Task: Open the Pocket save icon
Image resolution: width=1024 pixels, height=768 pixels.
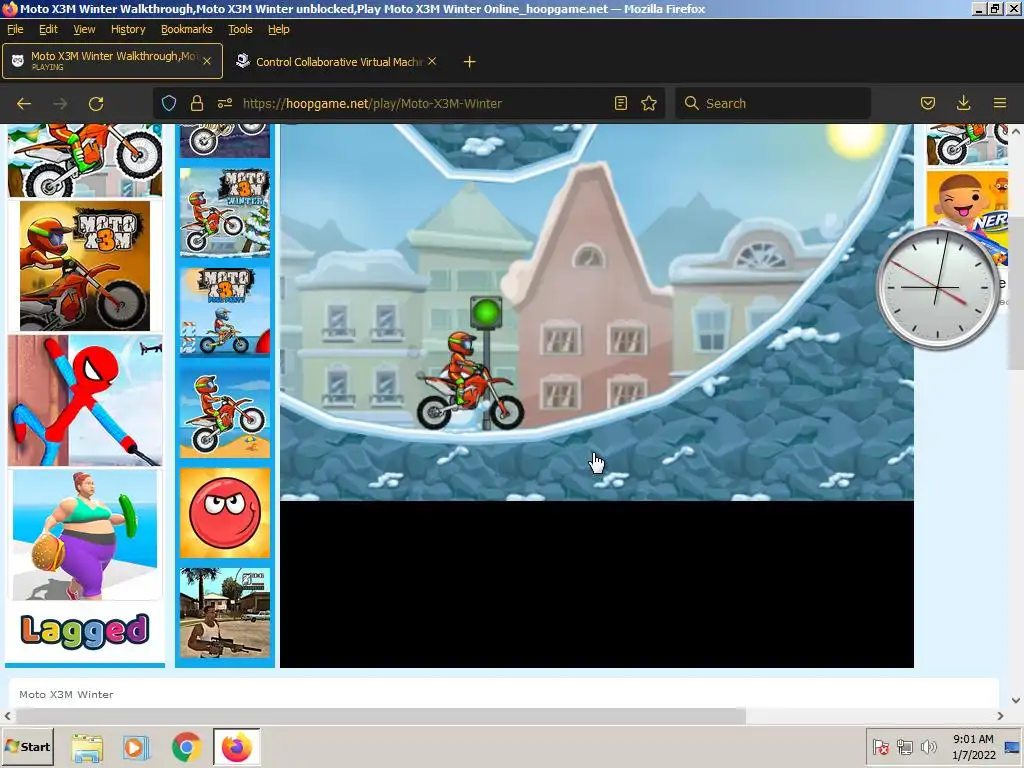Action: (928, 103)
